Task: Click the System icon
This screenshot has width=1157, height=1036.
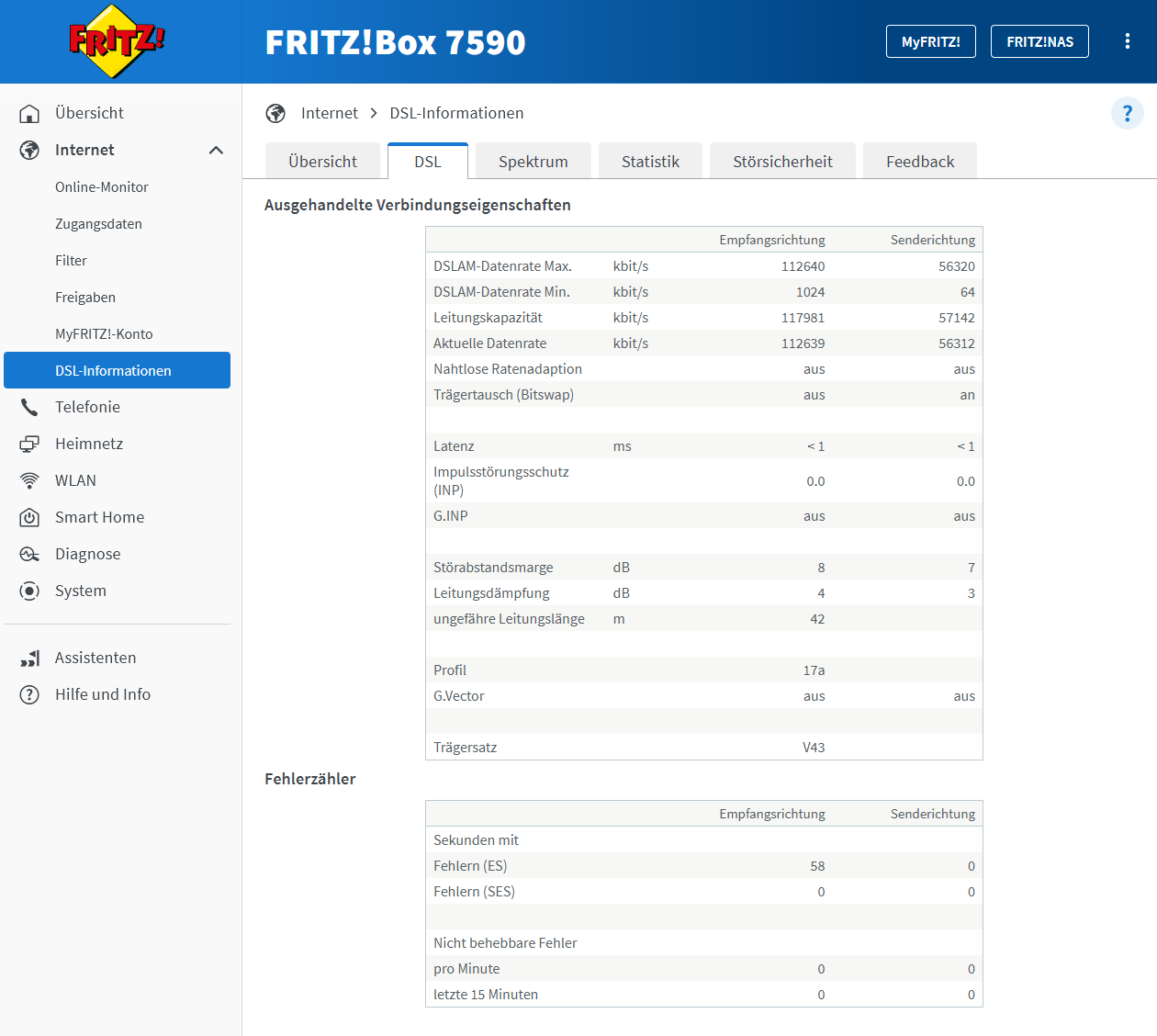Action: tap(29, 591)
